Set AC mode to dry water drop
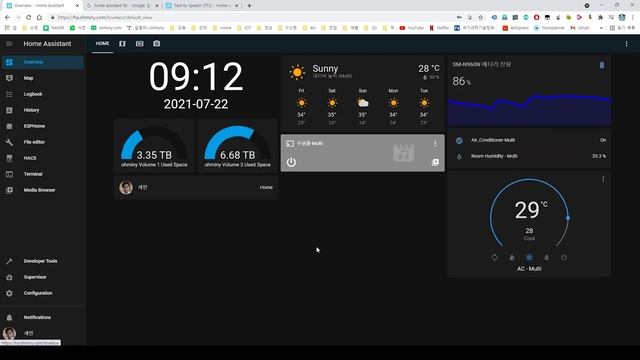 [547, 258]
